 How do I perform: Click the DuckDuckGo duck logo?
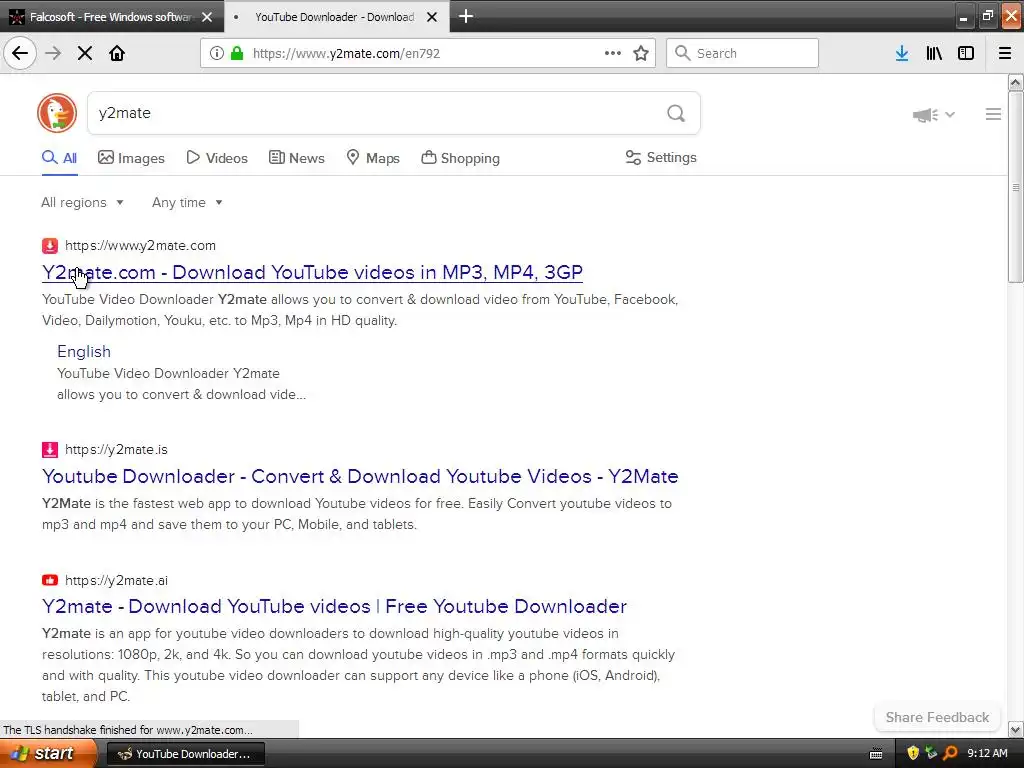pyautogui.click(x=57, y=113)
